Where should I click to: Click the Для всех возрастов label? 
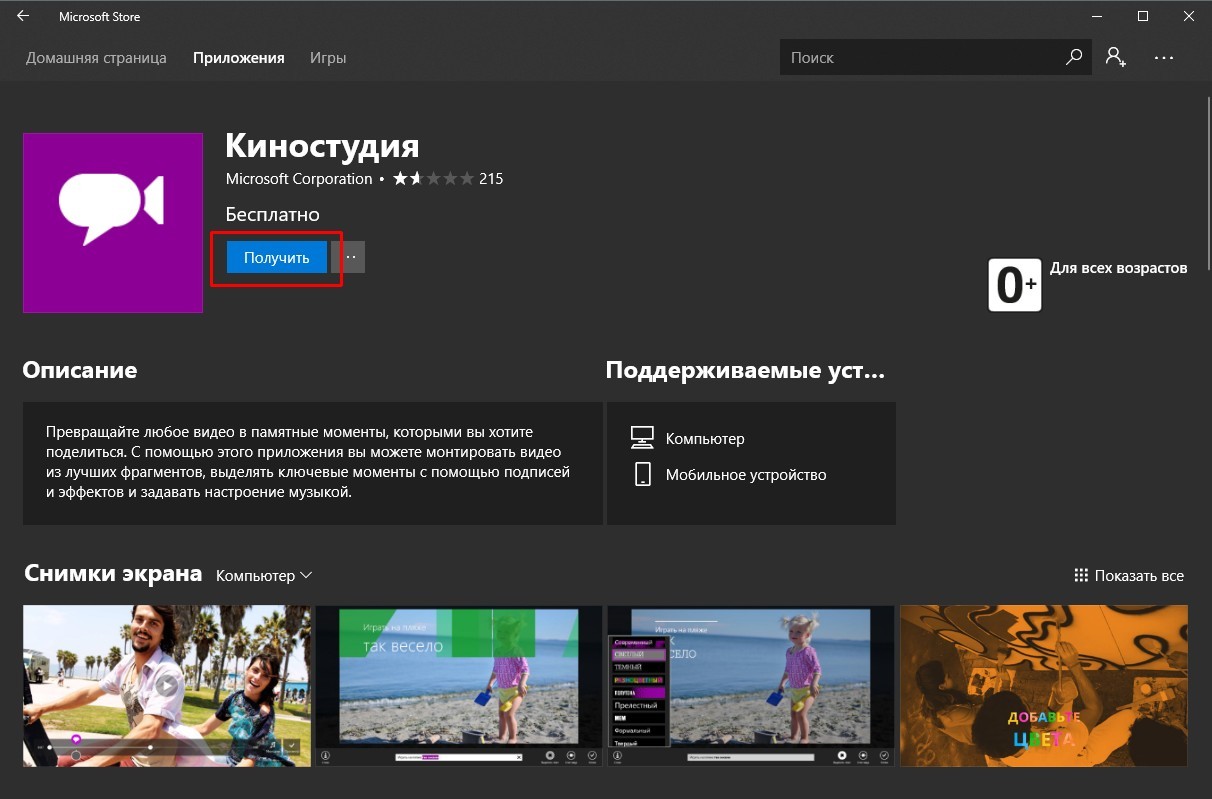click(1119, 268)
